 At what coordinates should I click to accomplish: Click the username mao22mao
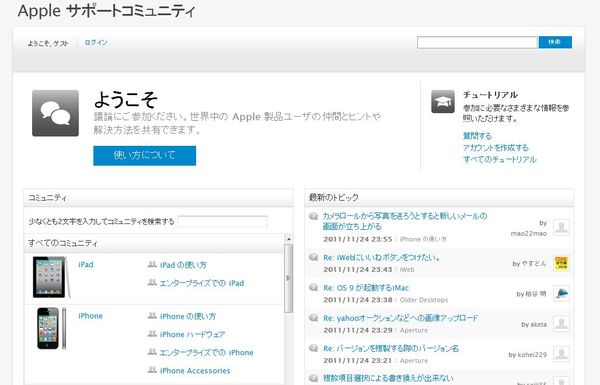[x=529, y=233]
